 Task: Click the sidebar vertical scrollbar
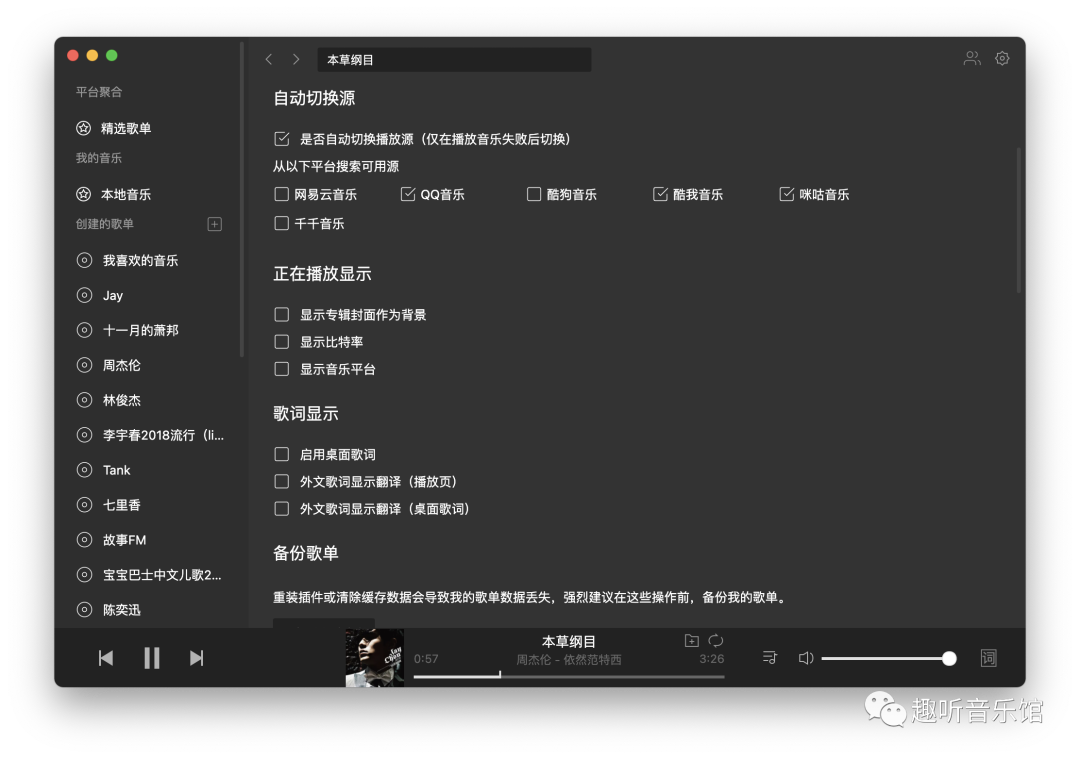click(x=242, y=200)
